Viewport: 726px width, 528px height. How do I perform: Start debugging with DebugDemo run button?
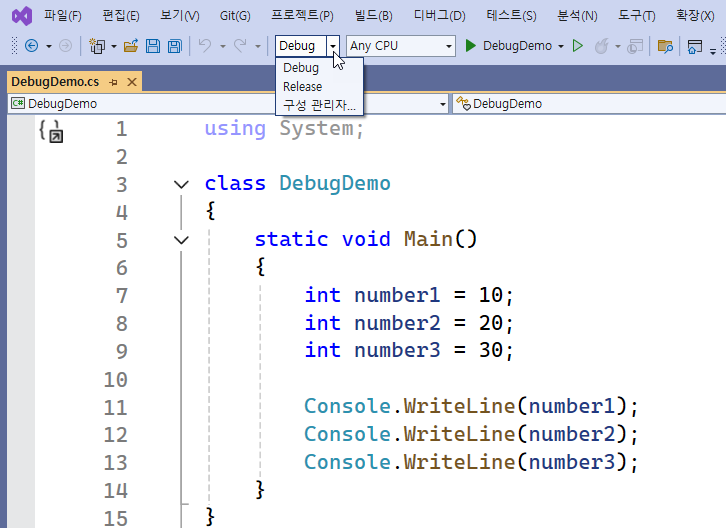(x=514, y=46)
